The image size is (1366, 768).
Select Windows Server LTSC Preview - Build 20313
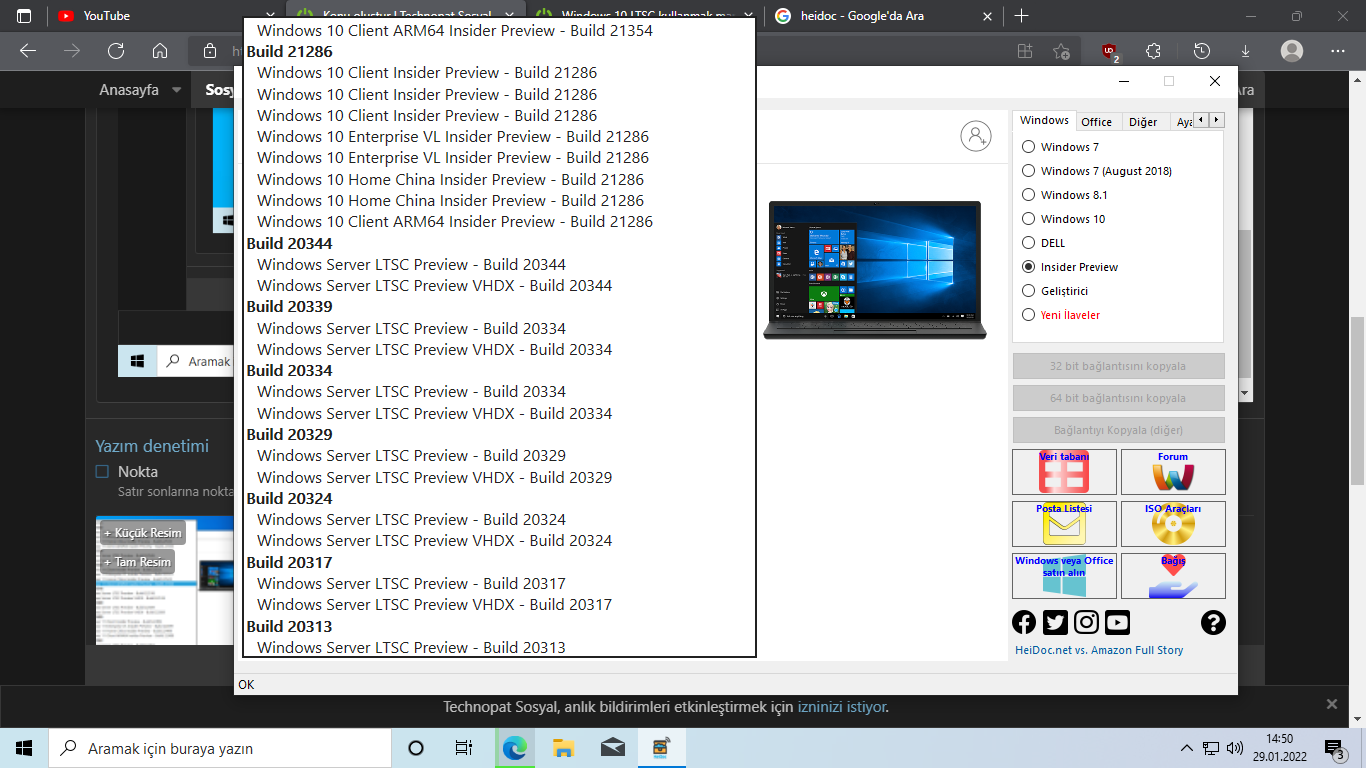[411, 647]
